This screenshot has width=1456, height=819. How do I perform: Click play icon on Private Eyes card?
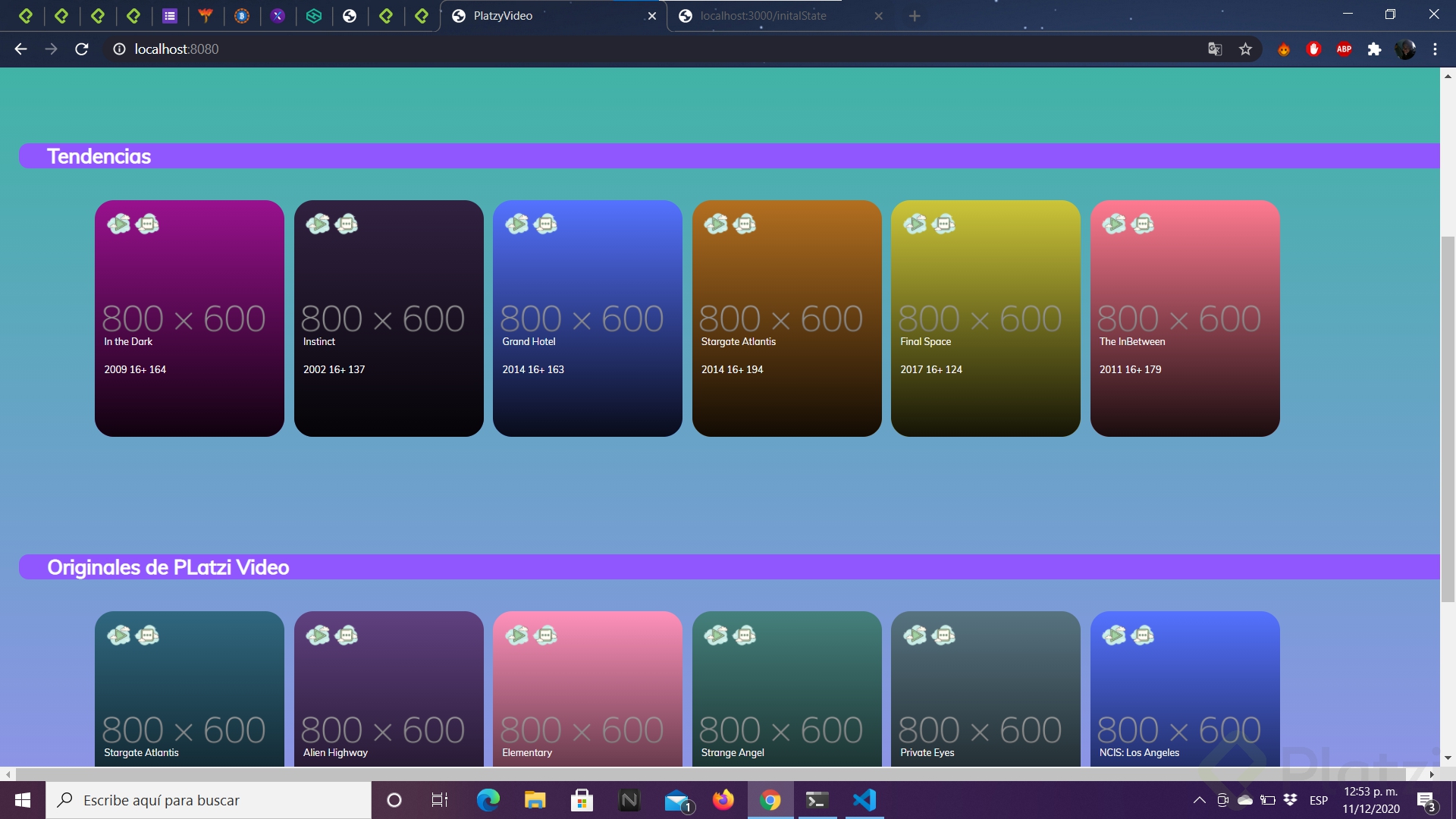(915, 635)
